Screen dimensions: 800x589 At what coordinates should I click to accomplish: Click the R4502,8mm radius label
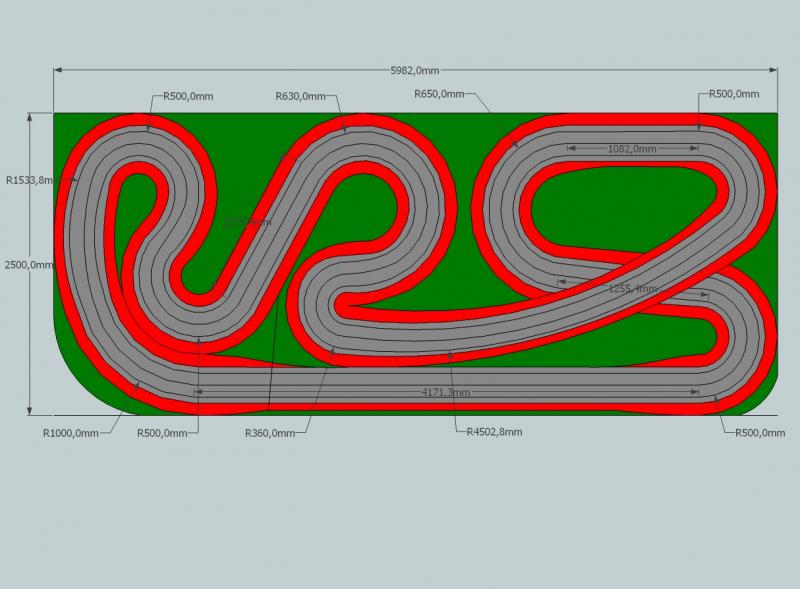[494, 432]
